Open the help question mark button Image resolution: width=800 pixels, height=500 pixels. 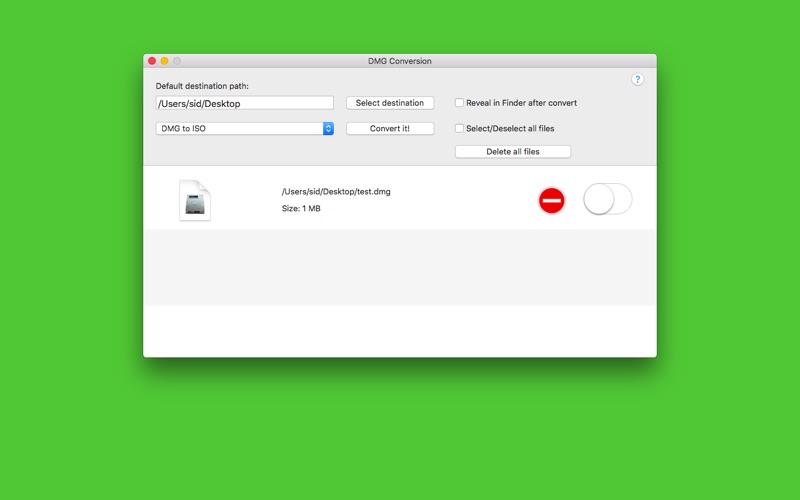[x=637, y=80]
